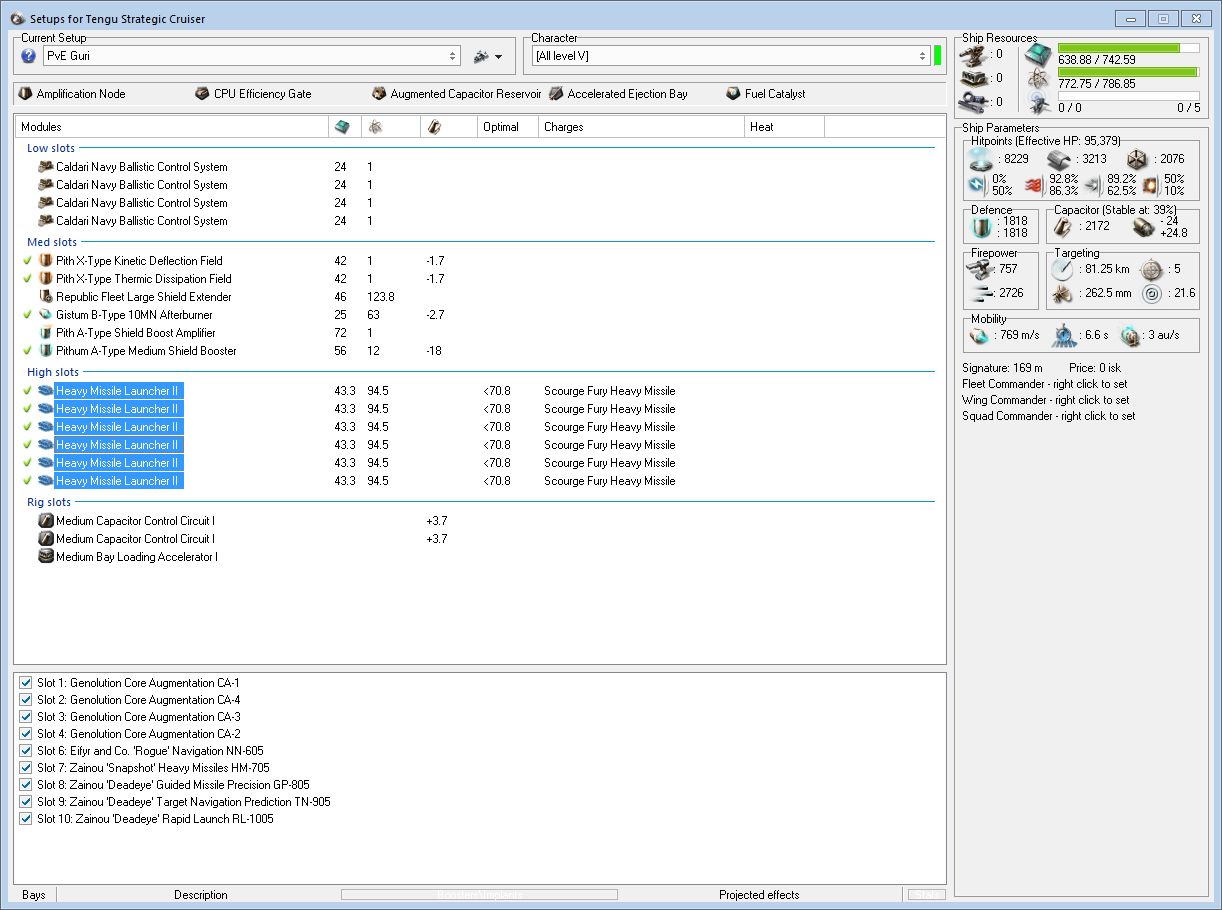The width and height of the screenshot is (1222, 910).
Task: Click the Heat column header
Action: (x=785, y=127)
